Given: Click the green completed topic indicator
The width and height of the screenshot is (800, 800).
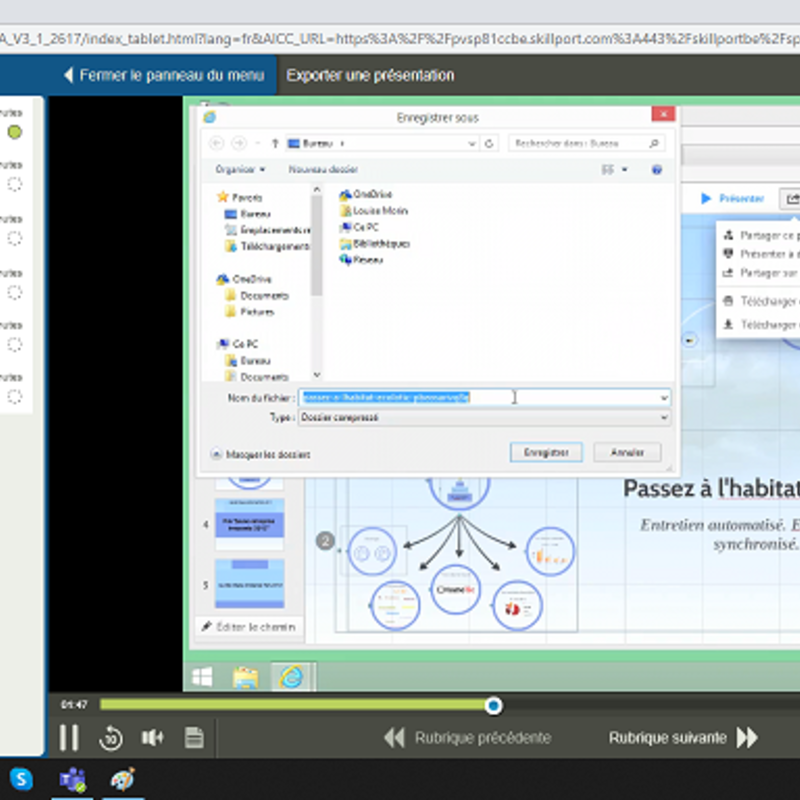Looking at the screenshot, I should pos(14,132).
